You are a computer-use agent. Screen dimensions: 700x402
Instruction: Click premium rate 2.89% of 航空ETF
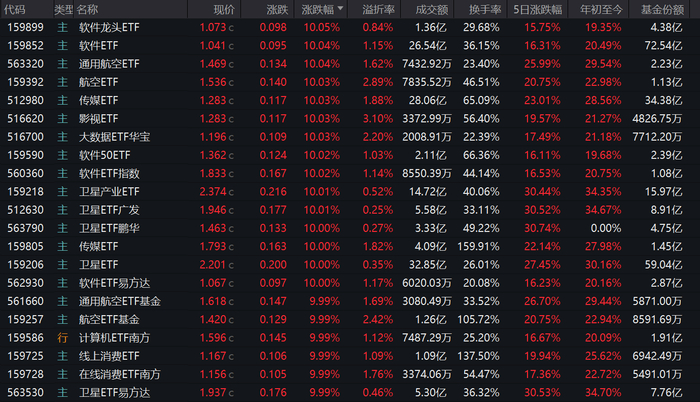pos(378,82)
